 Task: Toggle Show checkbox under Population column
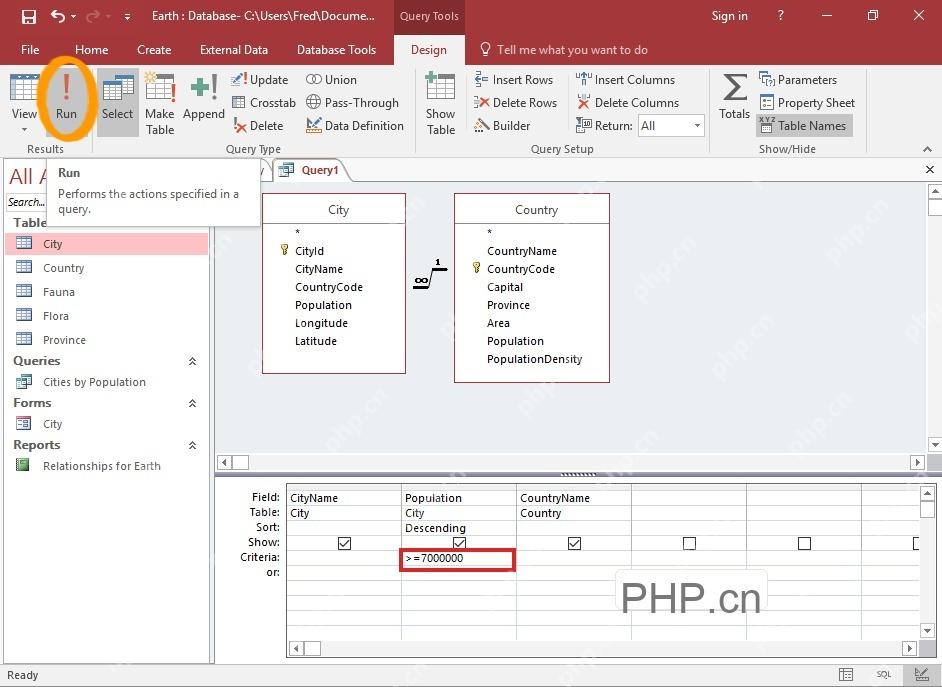[459, 543]
